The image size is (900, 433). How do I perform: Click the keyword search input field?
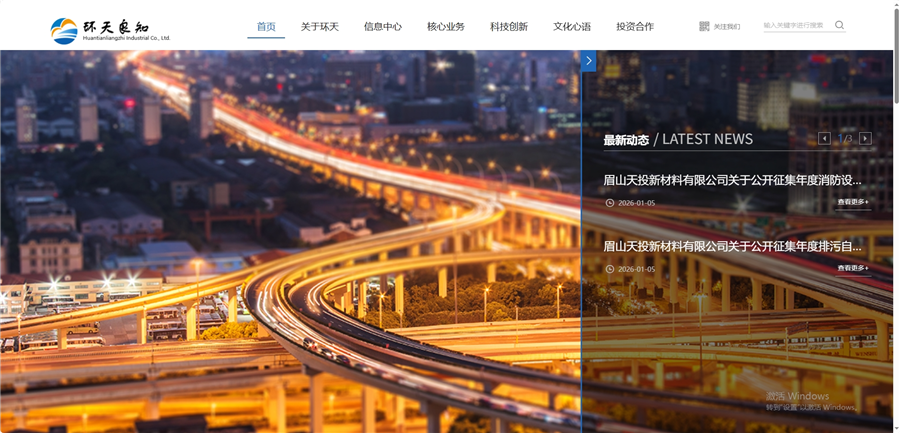click(795, 26)
